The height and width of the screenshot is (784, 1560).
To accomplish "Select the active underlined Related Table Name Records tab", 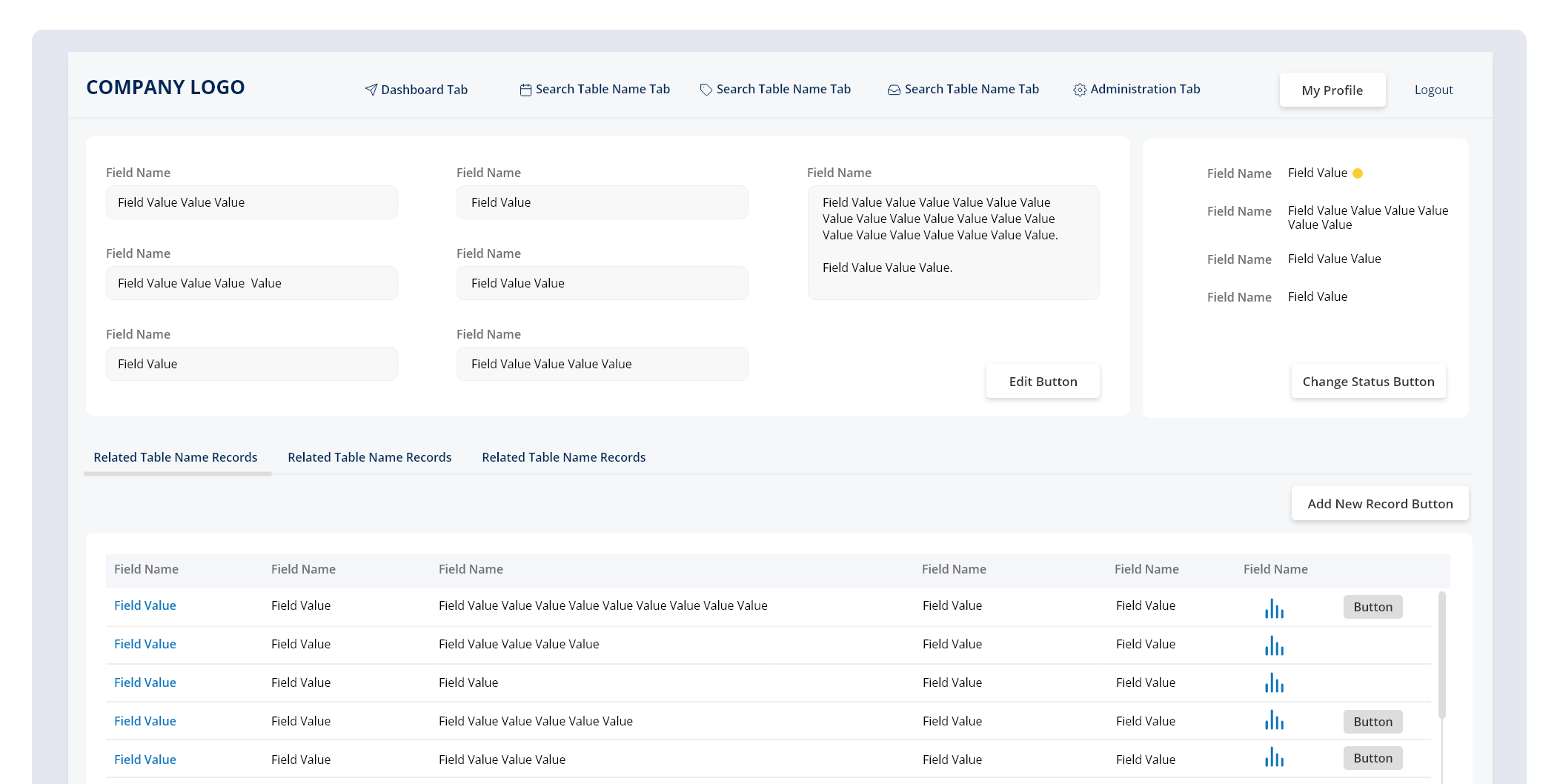I will [x=176, y=457].
